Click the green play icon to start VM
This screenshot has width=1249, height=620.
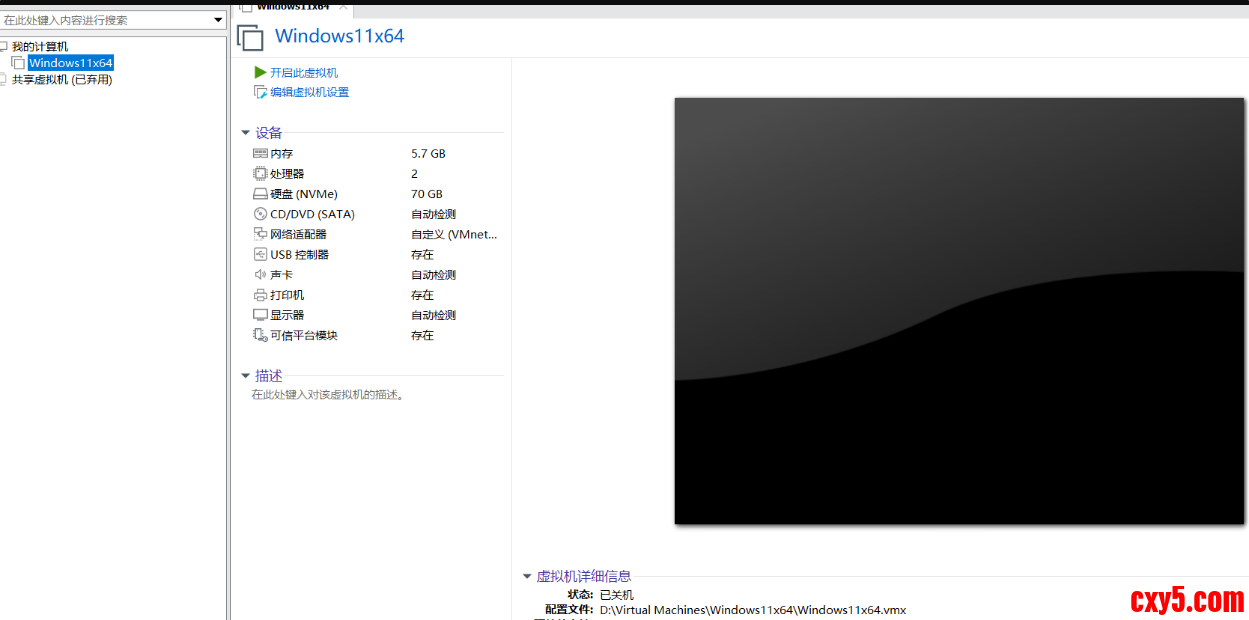261,73
